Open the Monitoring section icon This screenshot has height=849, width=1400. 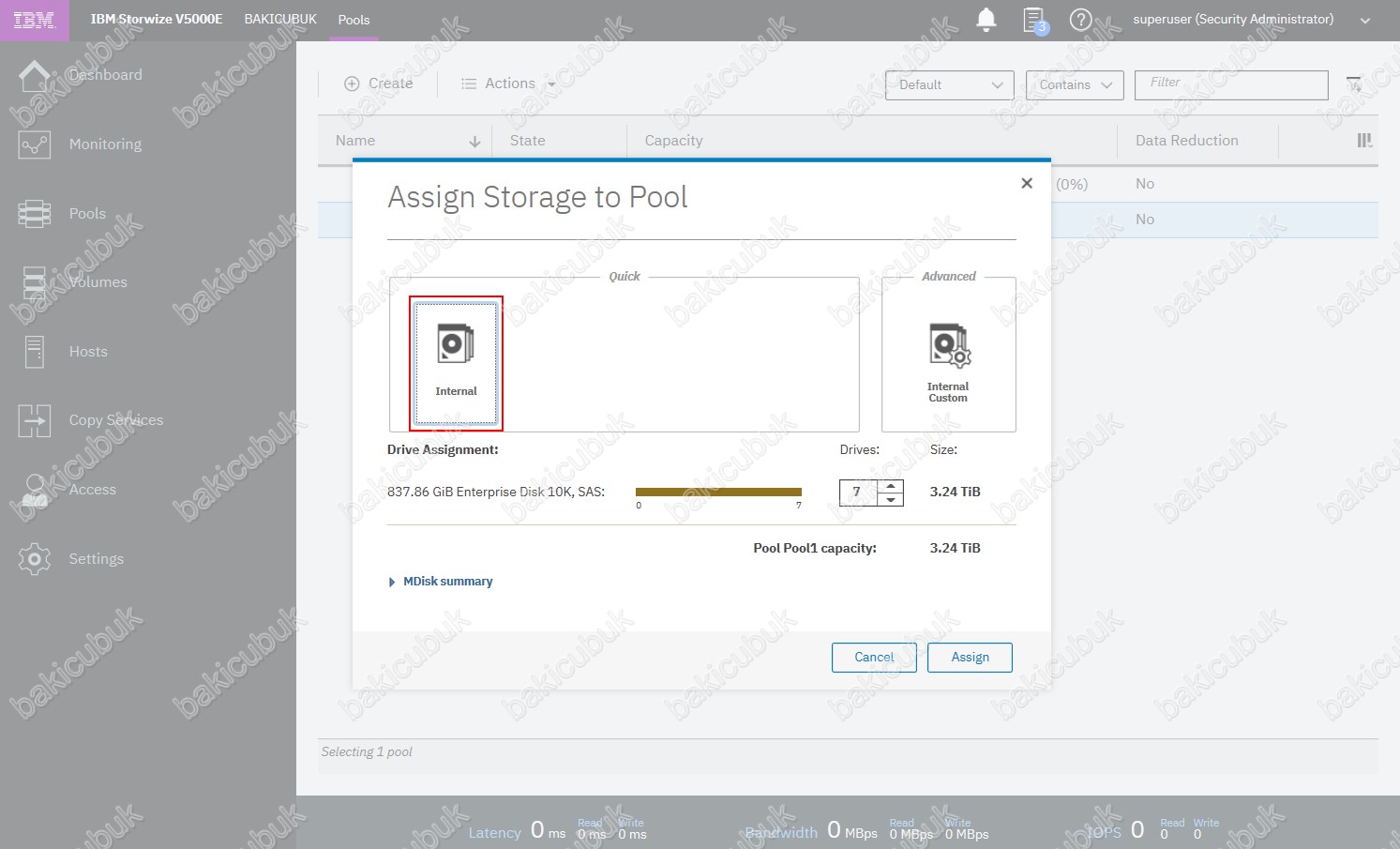[x=35, y=144]
